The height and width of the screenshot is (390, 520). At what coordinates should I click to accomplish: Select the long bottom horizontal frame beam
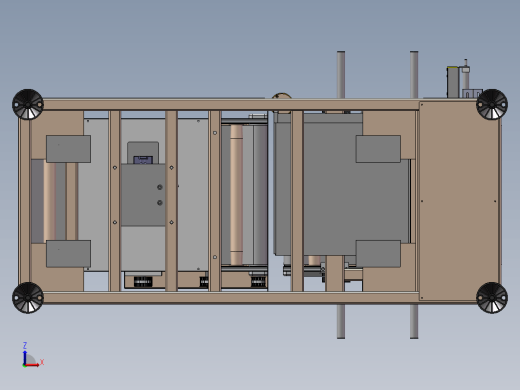[x=231, y=297]
